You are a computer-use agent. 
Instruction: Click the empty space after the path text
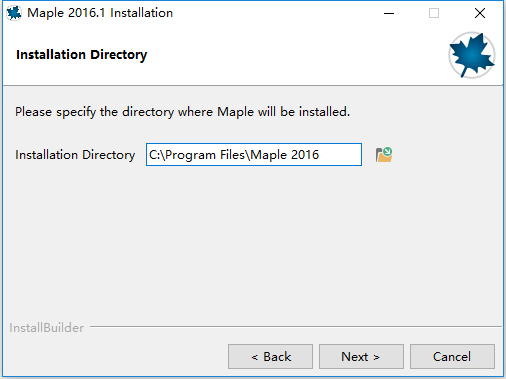tap(340, 155)
